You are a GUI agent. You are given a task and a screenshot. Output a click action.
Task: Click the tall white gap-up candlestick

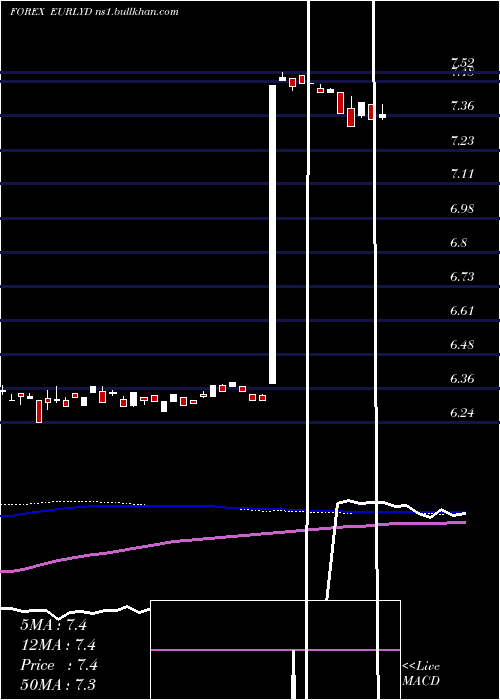272,234
